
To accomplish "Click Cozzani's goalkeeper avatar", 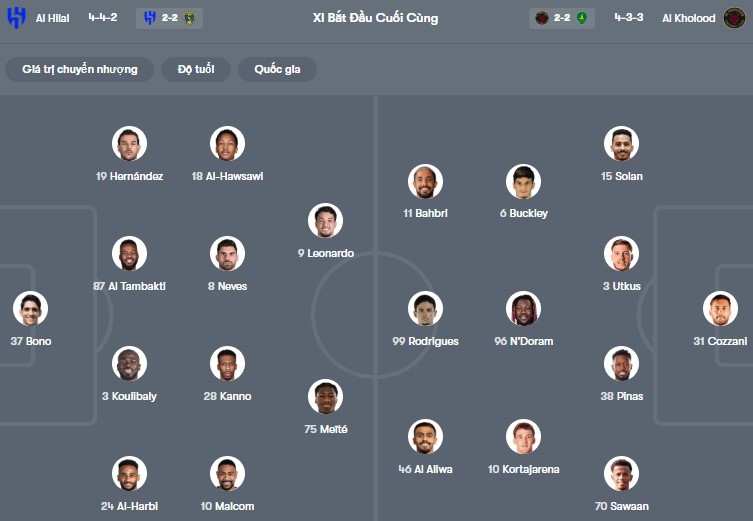I will (720, 309).
